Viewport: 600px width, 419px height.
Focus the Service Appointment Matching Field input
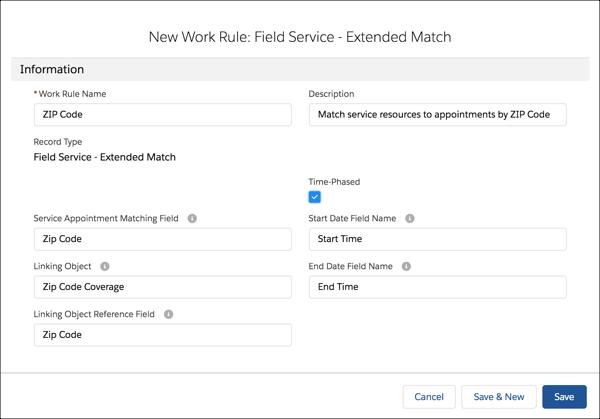coord(163,239)
